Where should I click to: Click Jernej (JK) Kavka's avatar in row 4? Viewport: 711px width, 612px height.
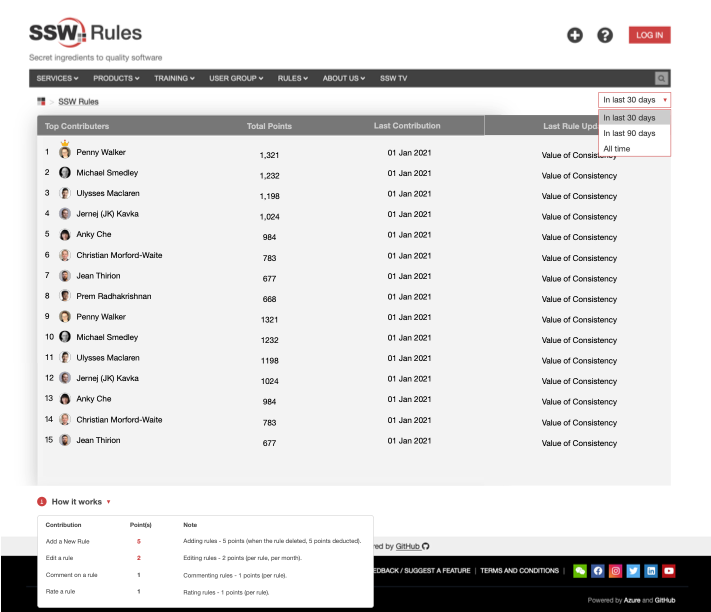65,214
